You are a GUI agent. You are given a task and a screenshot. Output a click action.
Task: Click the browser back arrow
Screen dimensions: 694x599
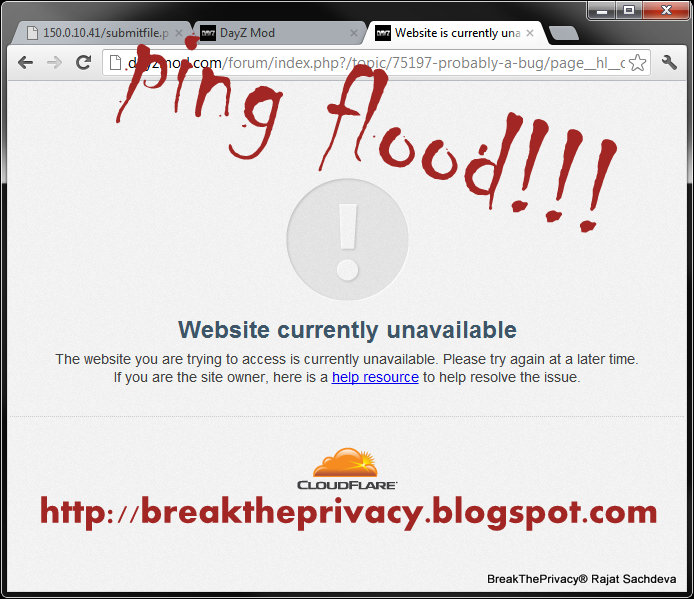click(26, 63)
